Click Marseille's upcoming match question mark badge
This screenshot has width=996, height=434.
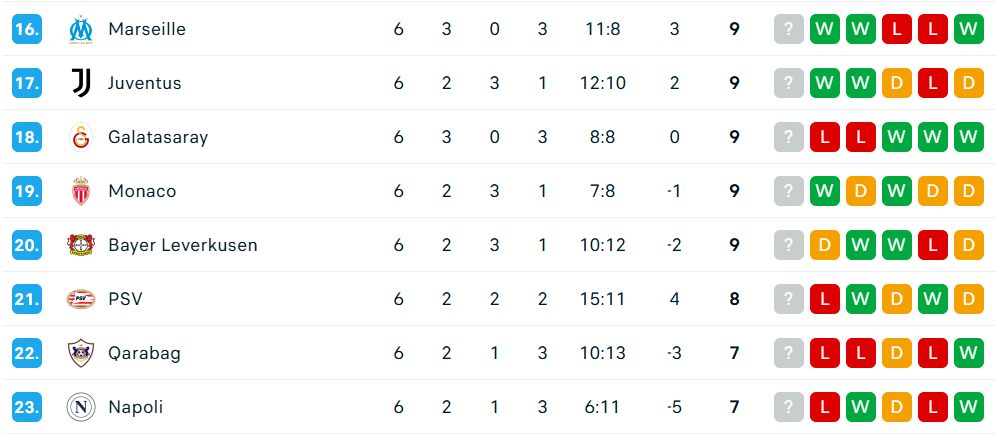789,29
